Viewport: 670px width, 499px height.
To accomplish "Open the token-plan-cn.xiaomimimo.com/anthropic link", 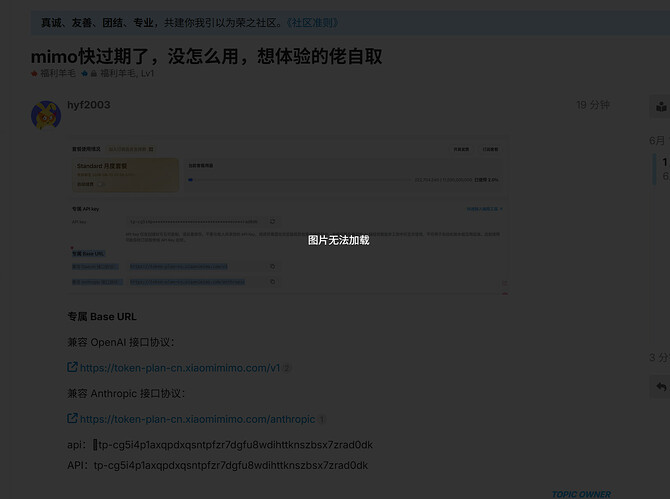I will (197, 419).
